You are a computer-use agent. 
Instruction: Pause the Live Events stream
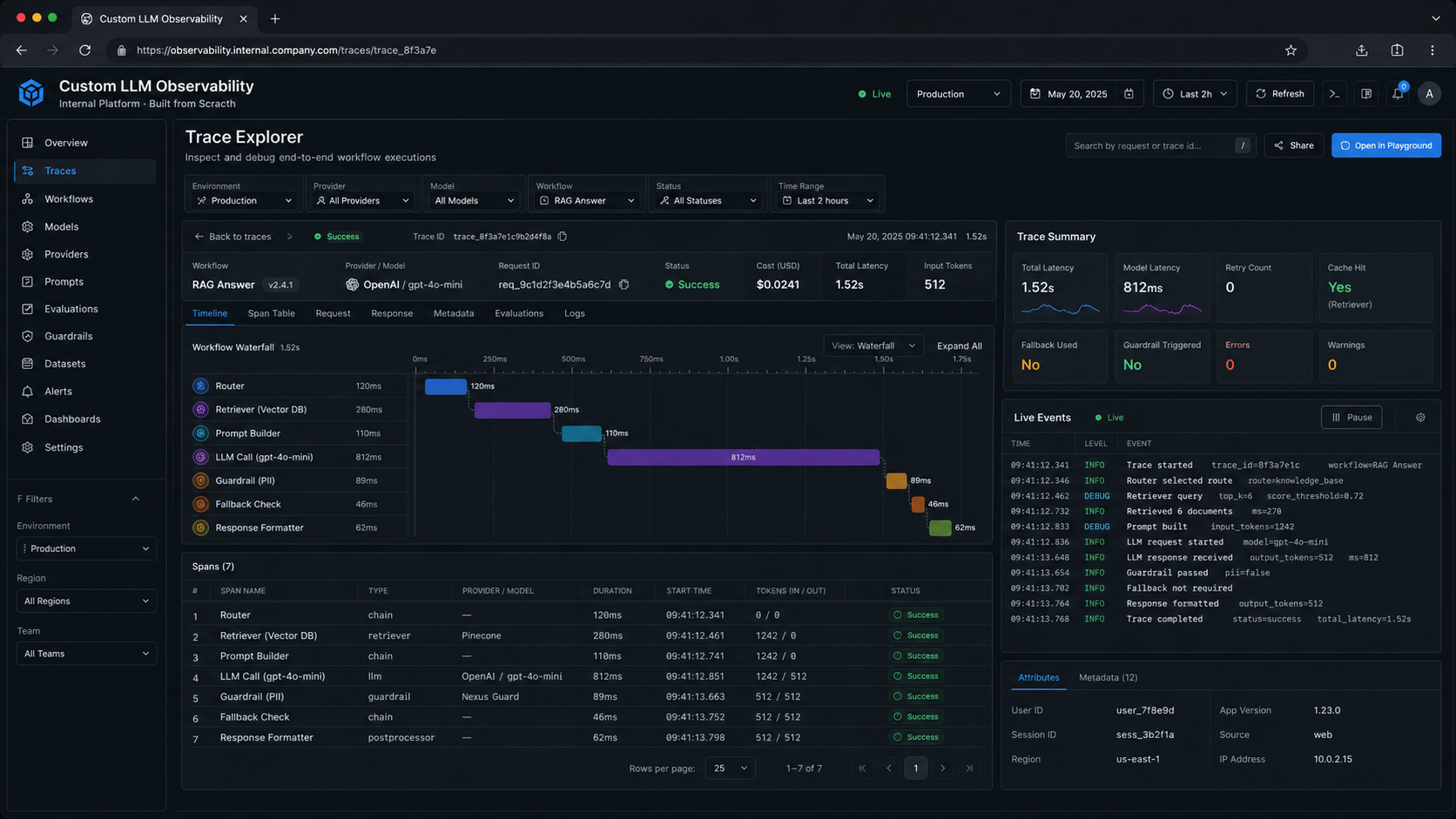coord(1352,417)
